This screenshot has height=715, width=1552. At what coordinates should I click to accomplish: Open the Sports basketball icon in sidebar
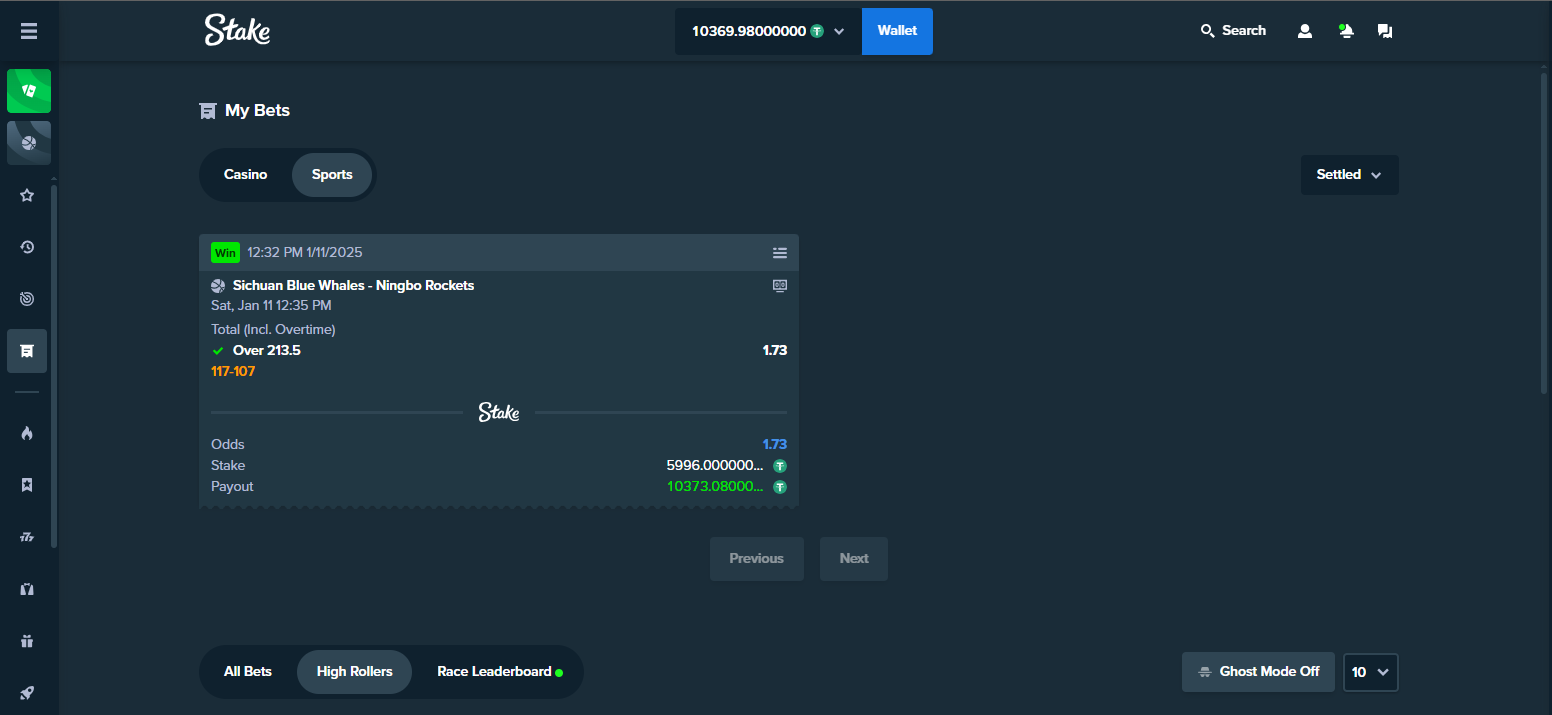coord(29,143)
